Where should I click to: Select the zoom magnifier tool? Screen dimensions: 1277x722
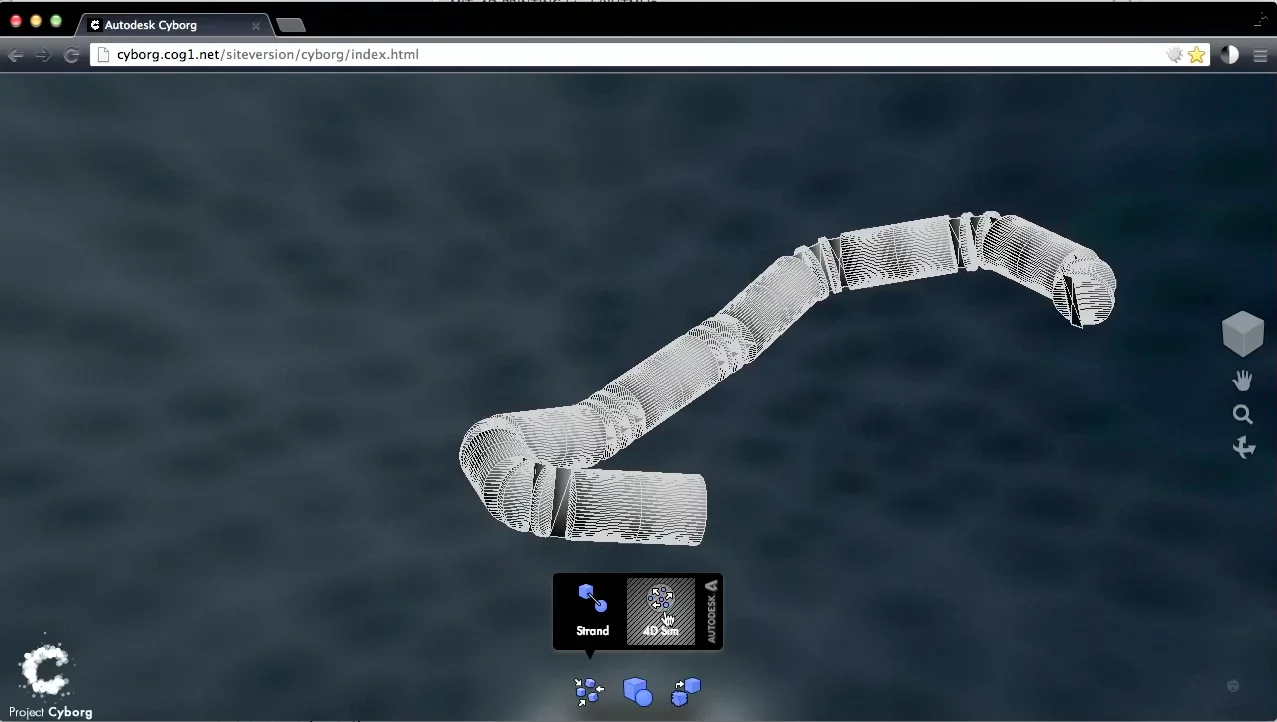[1242, 413]
